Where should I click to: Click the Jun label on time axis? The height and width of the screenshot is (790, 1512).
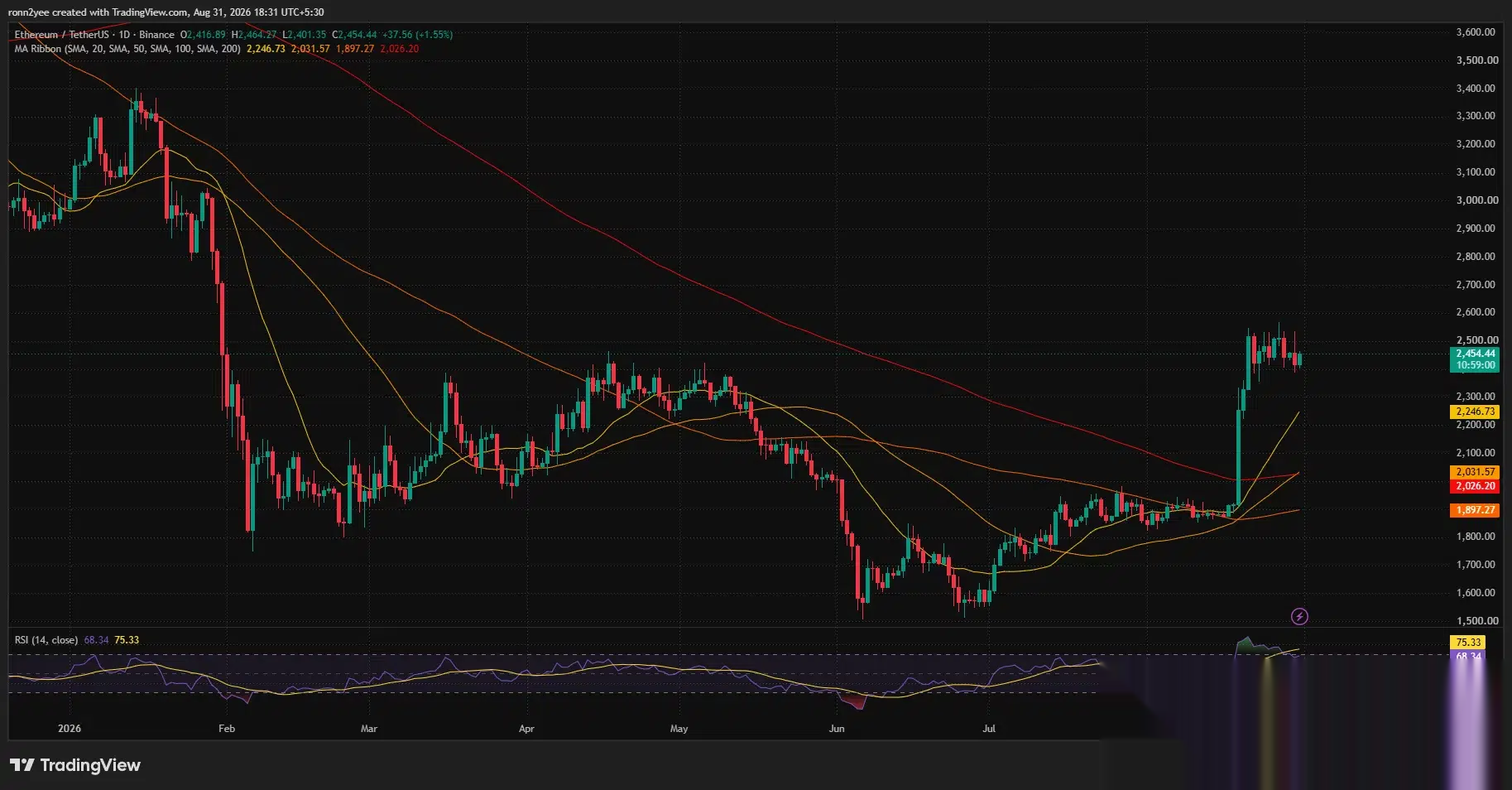[x=837, y=729]
